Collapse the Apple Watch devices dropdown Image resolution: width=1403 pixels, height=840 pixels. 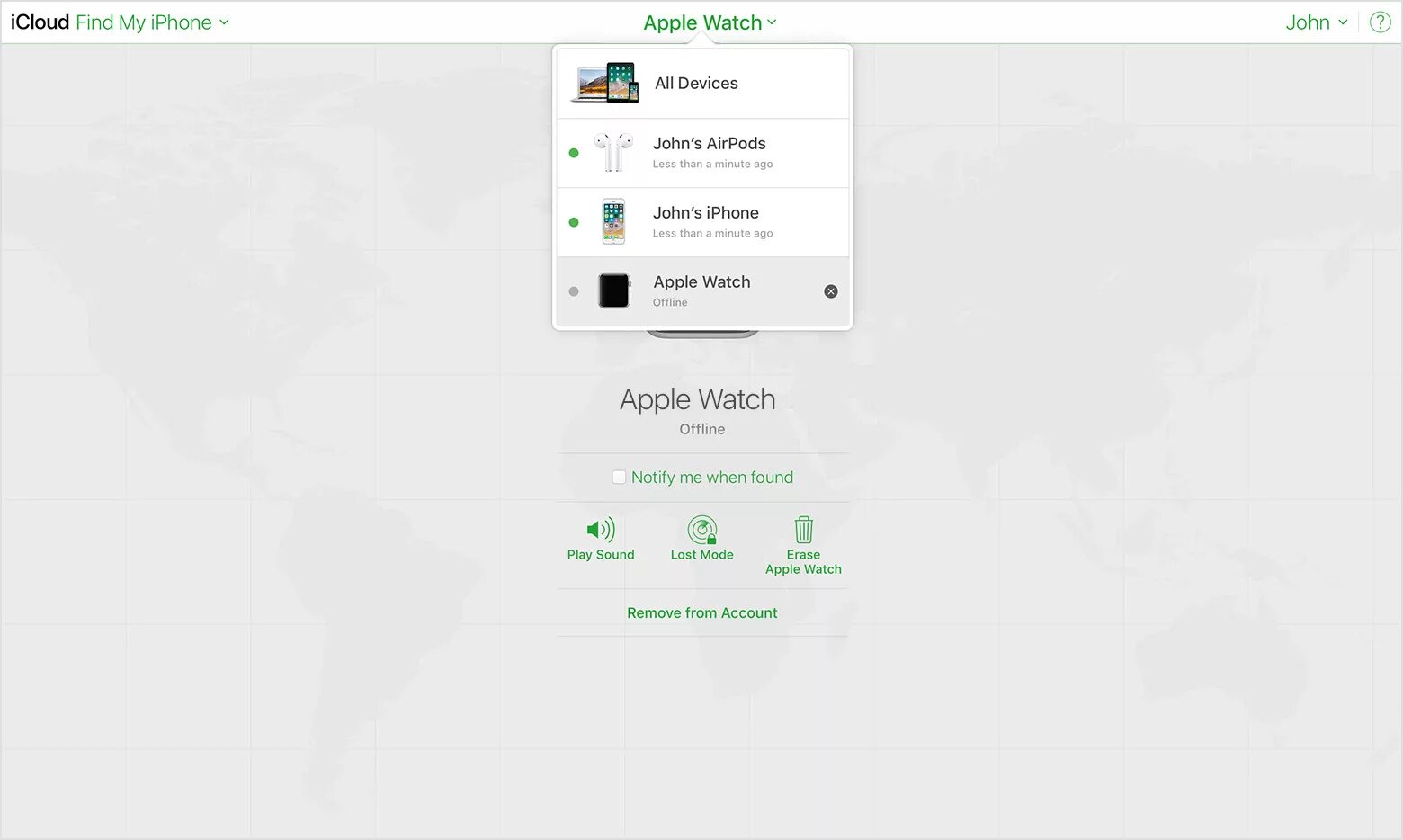tap(710, 22)
